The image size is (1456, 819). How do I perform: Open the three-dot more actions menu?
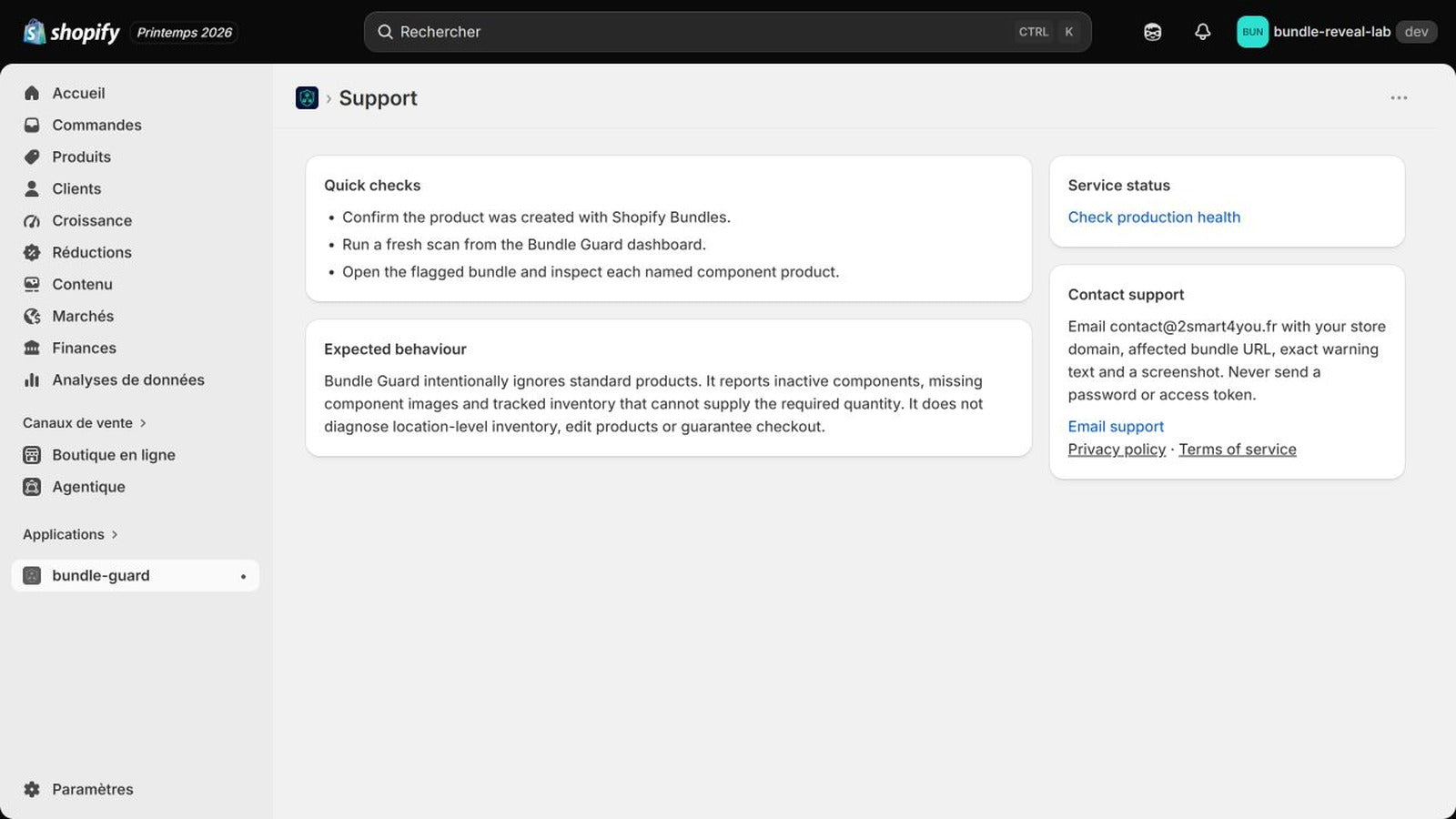coord(1399,97)
